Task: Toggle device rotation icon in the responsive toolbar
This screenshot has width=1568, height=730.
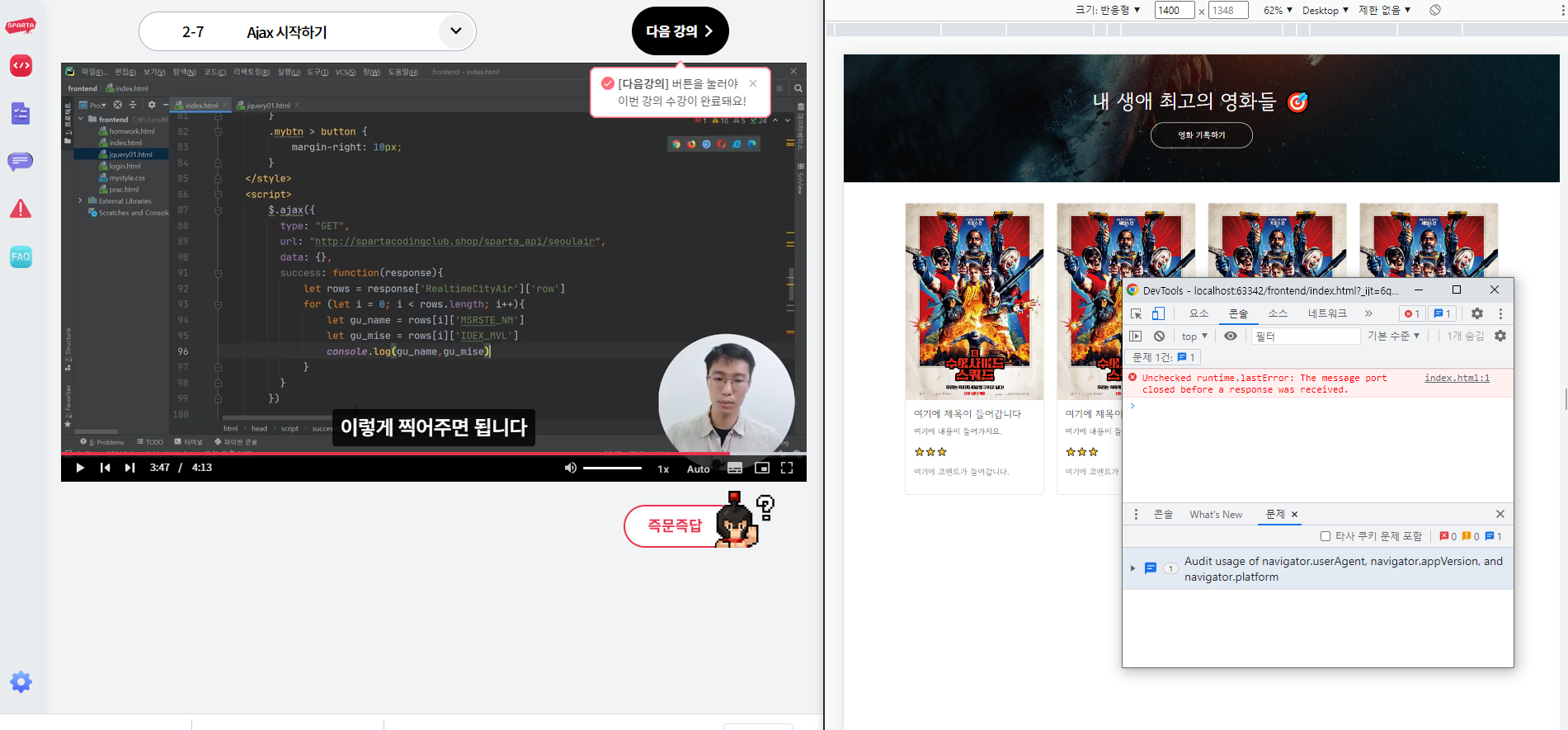Action: point(1435,10)
